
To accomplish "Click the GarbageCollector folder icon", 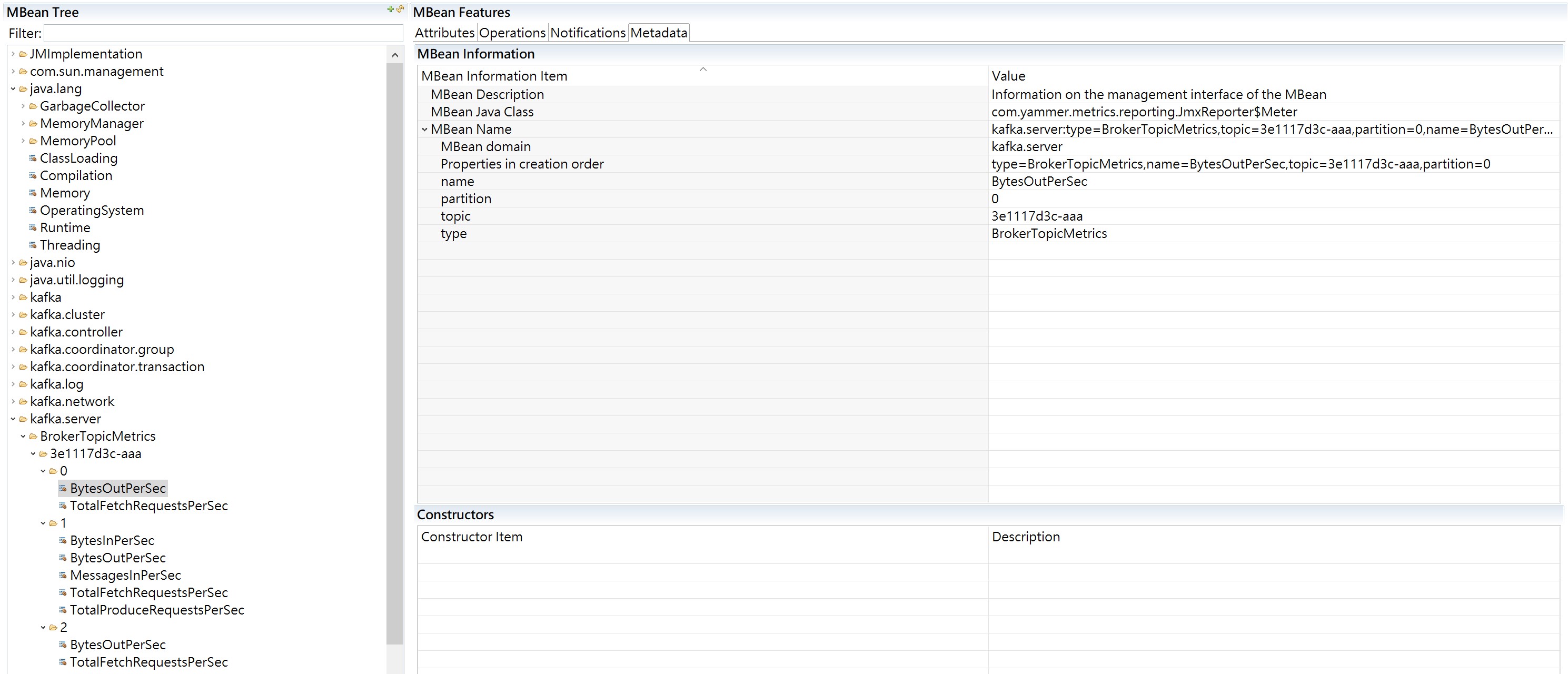I will click(33, 106).
